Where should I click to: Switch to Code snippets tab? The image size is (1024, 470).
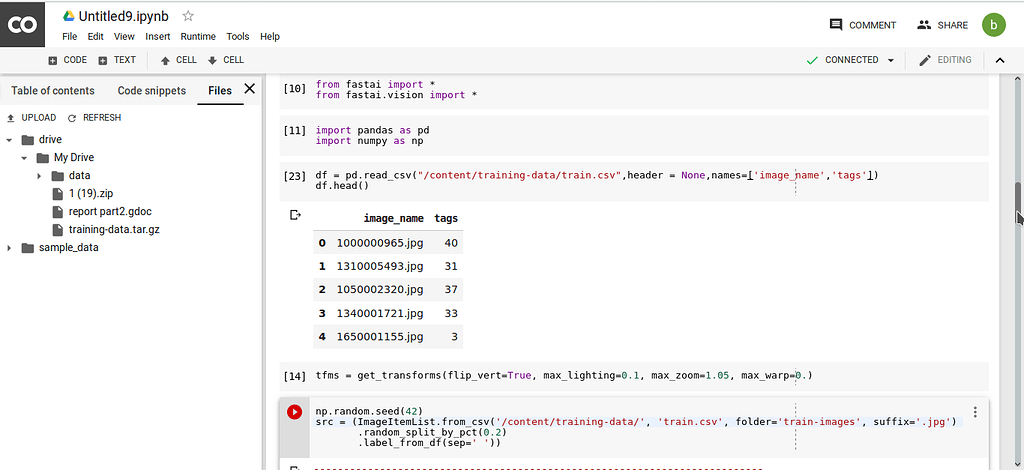pyautogui.click(x=152, y=91)
